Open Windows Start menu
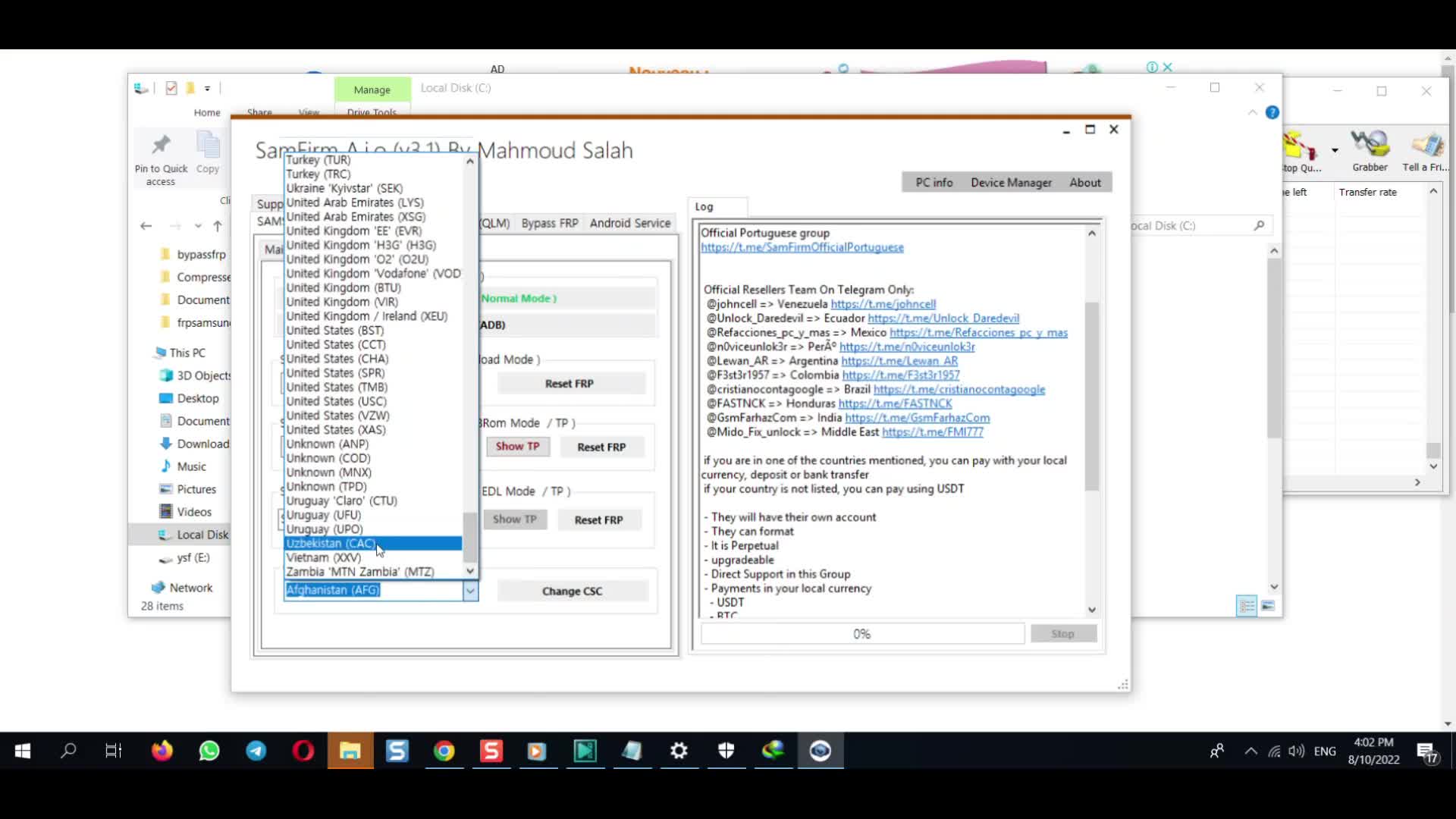Viewport: 1456px width, 819px height. 23,751
